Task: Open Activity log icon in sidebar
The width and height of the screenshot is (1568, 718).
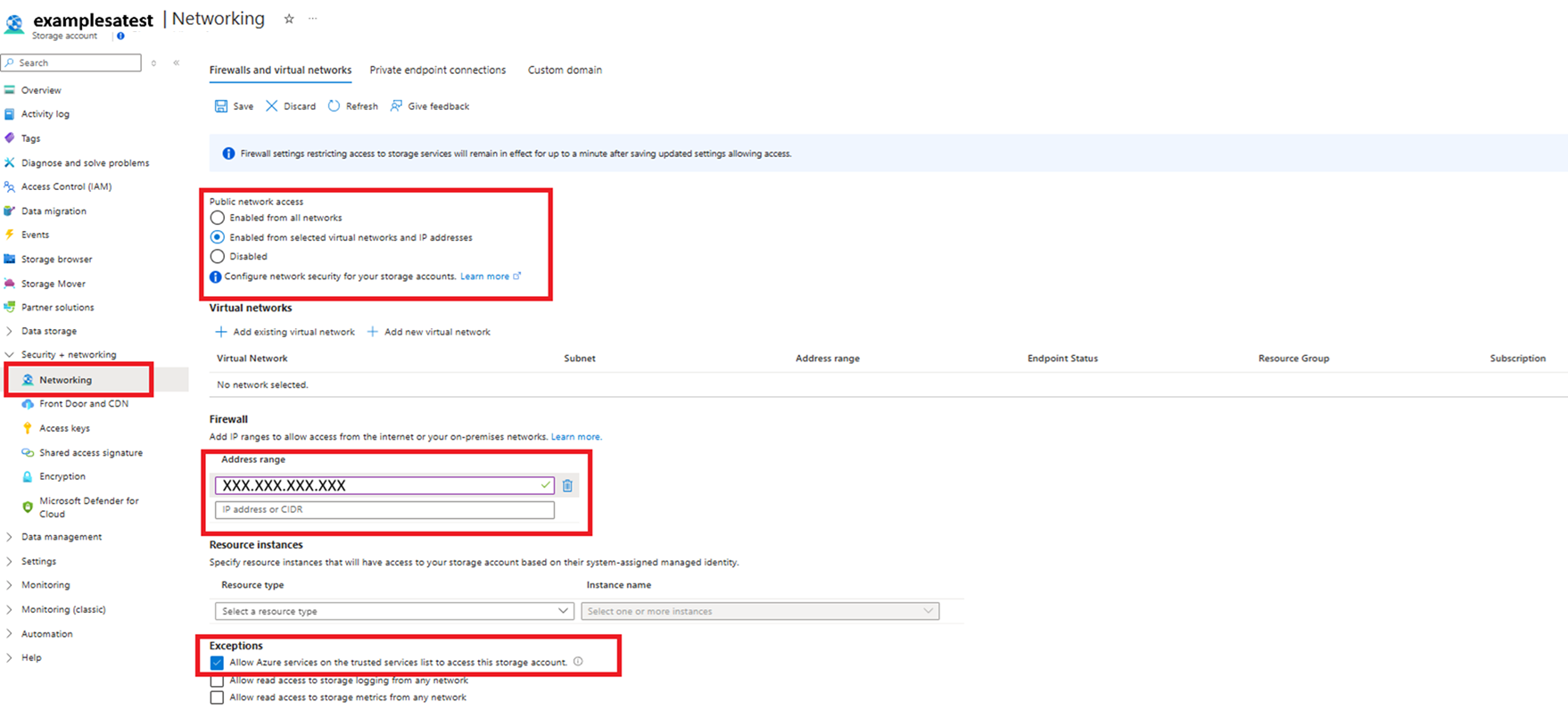Action: pos(10,114)
